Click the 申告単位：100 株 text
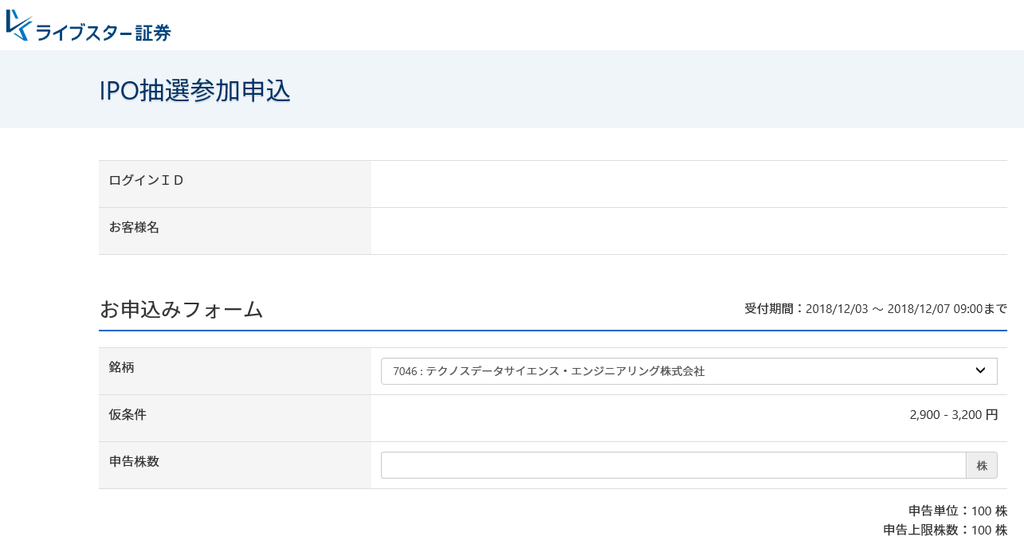This screenshot has width=1024, height=552. pyautogui.click(x=957, y=511)
